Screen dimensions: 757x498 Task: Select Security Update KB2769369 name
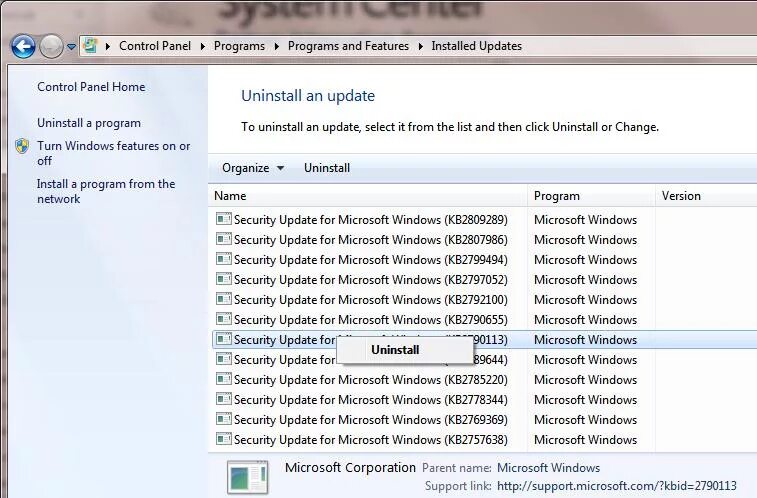click(371, 420)
